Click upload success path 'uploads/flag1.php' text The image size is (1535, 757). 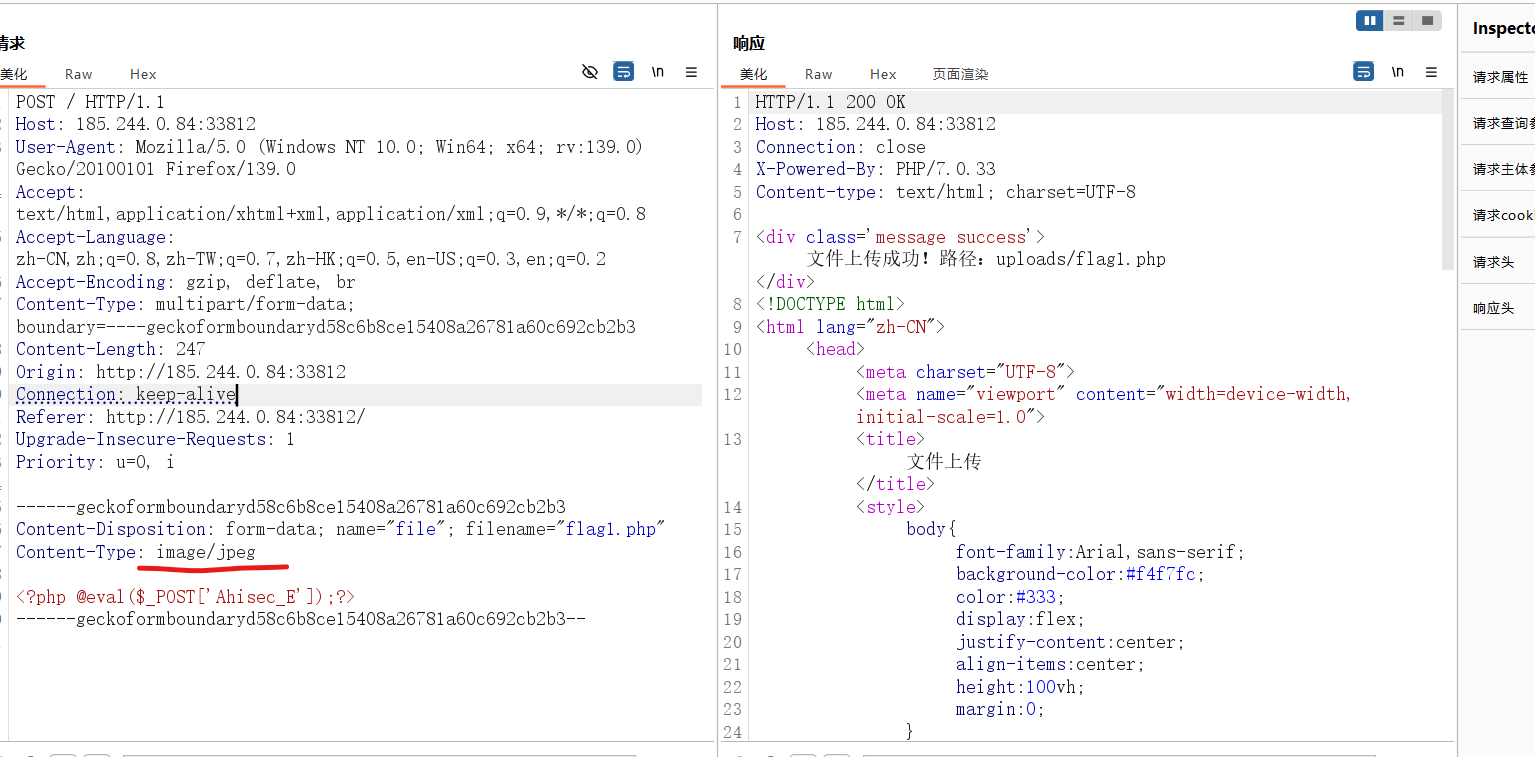pos(1081,259)
